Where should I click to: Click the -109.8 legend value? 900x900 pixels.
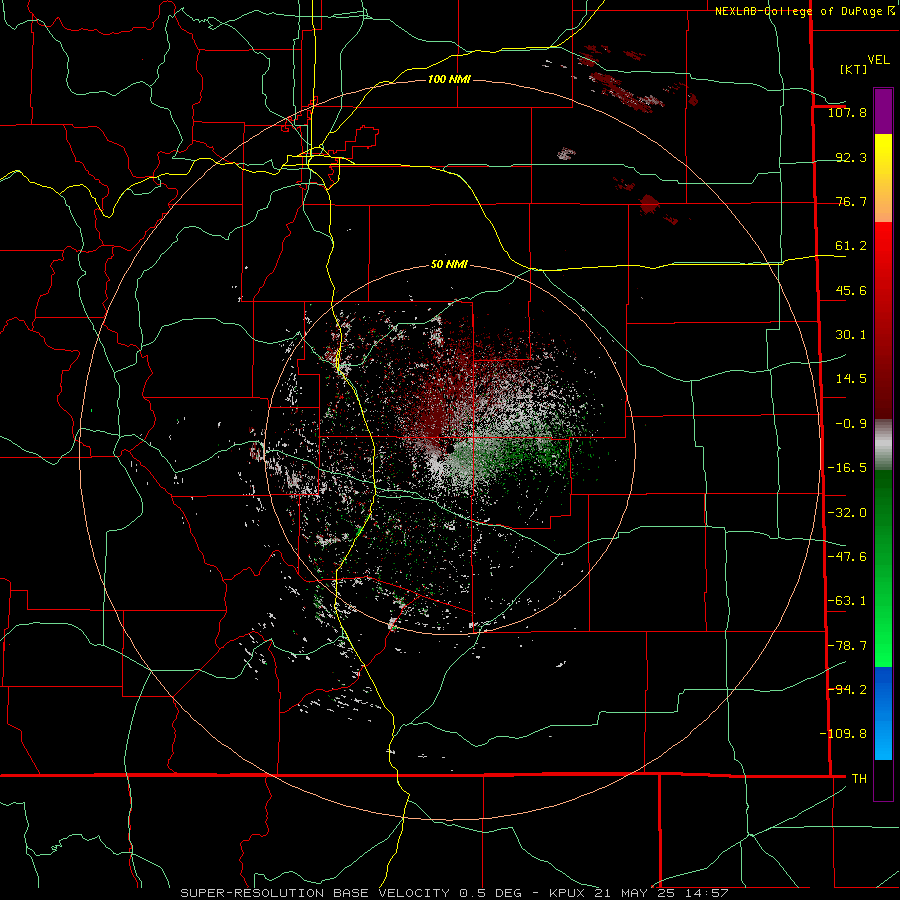click(x=843, y=734)
